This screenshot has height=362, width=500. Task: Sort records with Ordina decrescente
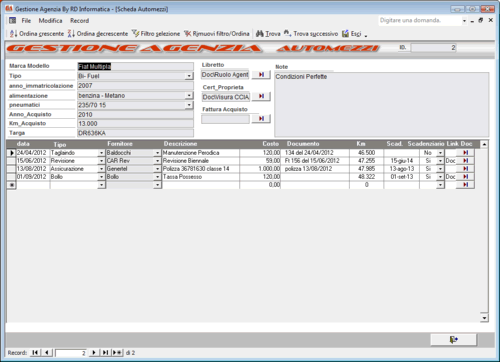[98, 34]
